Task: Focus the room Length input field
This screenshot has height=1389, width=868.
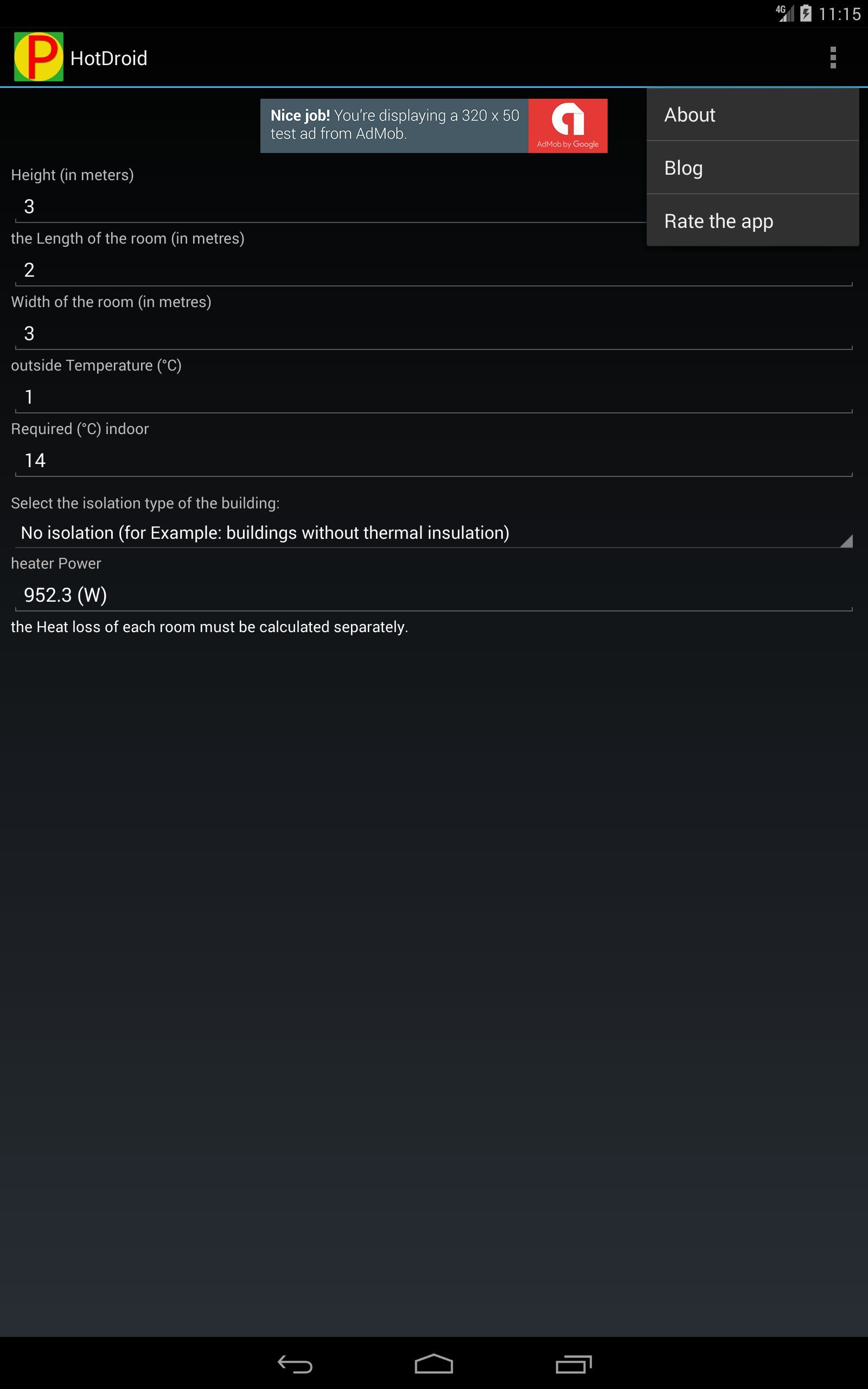Action: (433, 270)
